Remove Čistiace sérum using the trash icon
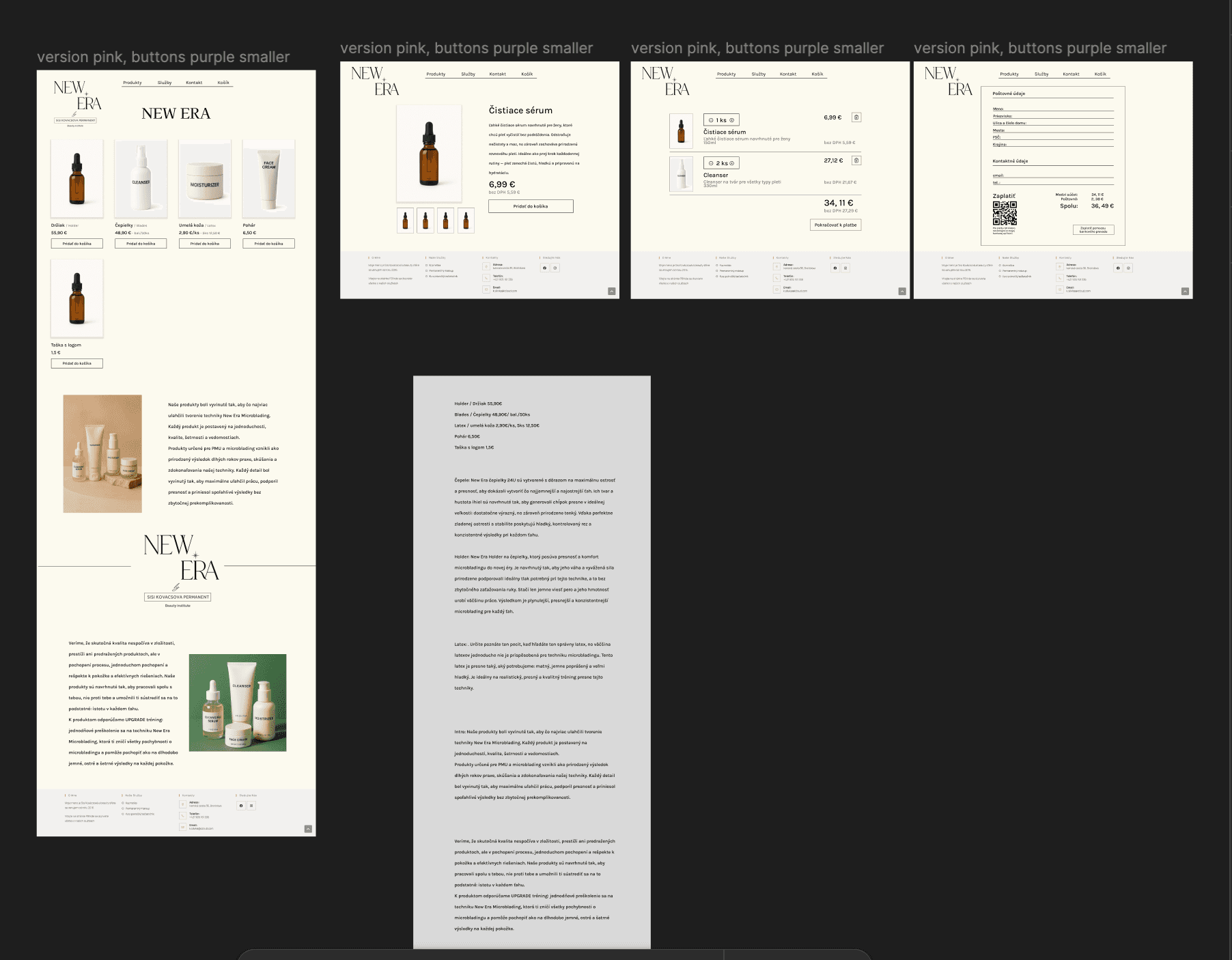The width and height of the screenshot is (1232, 960). (856, 117)
